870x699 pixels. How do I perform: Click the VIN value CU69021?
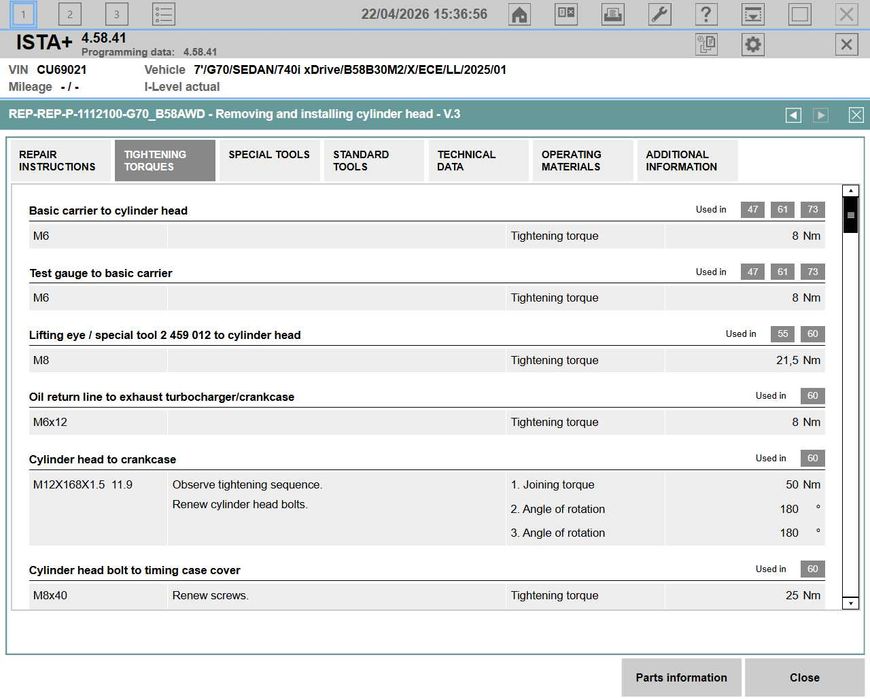click(62, 70)
